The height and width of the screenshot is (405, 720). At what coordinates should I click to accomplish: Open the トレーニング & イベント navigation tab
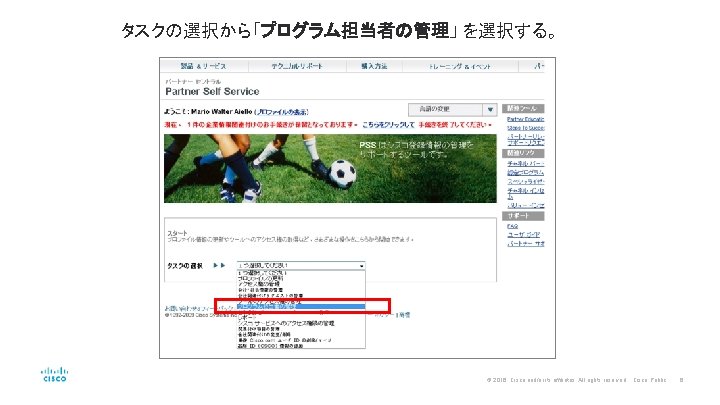click(x=460, y=66)
